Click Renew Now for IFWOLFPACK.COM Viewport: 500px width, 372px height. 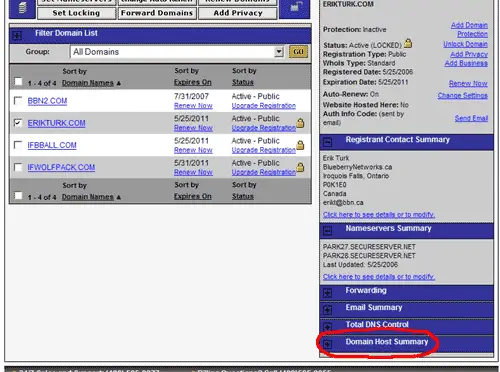point(193,172)
